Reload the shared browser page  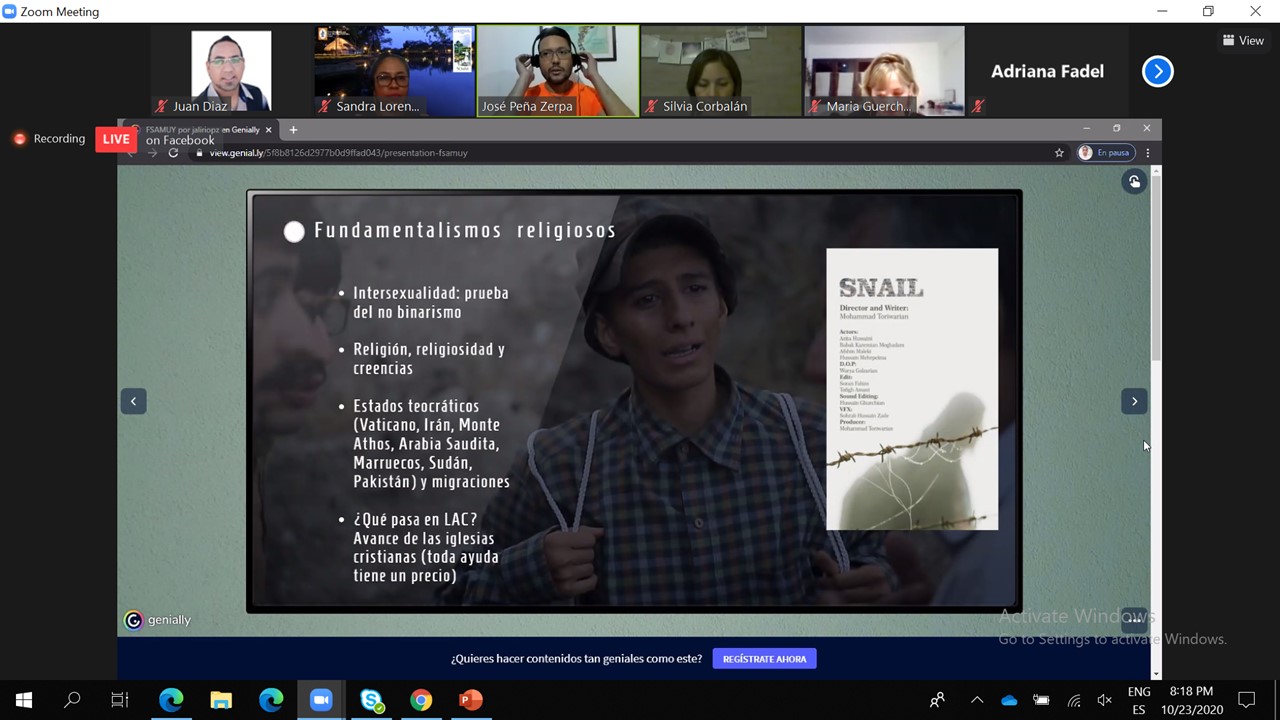[x=173, y=153]
